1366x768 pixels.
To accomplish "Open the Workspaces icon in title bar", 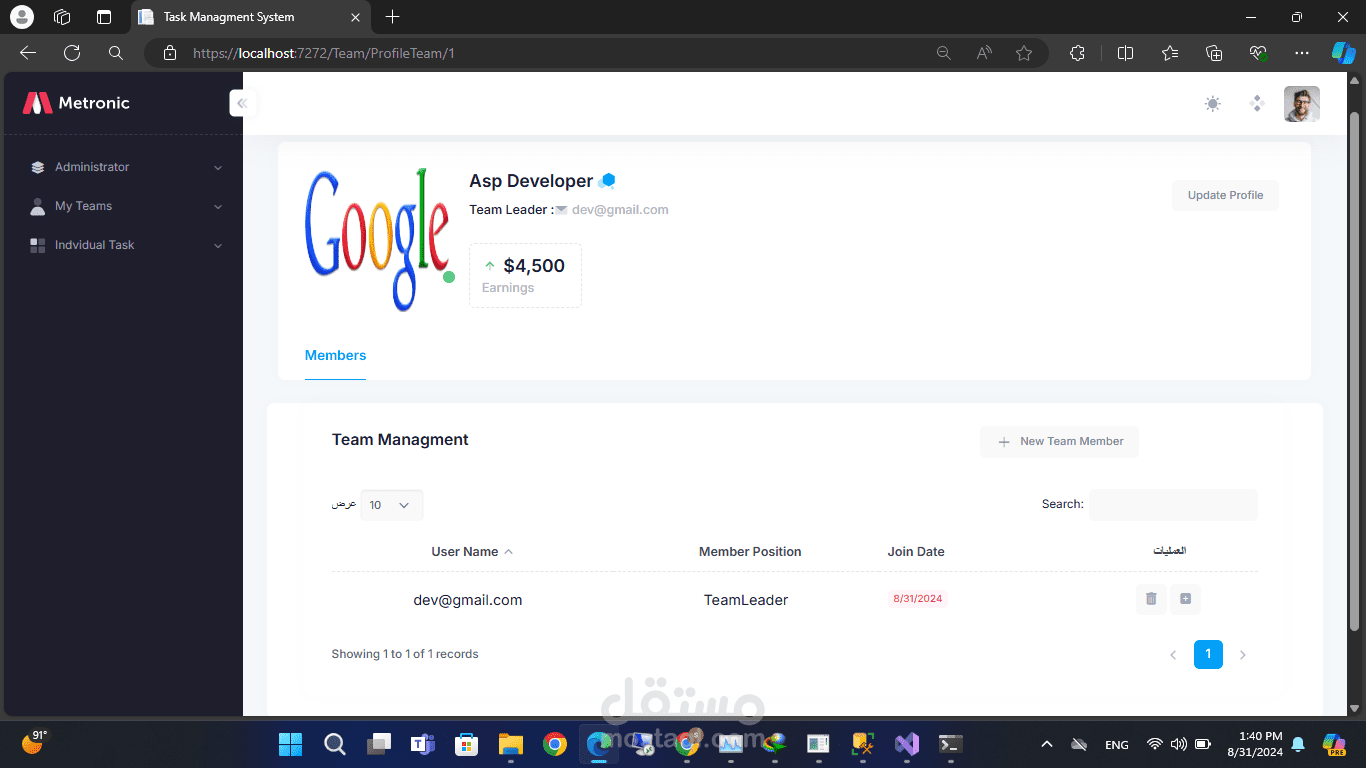I will (62, 17).
